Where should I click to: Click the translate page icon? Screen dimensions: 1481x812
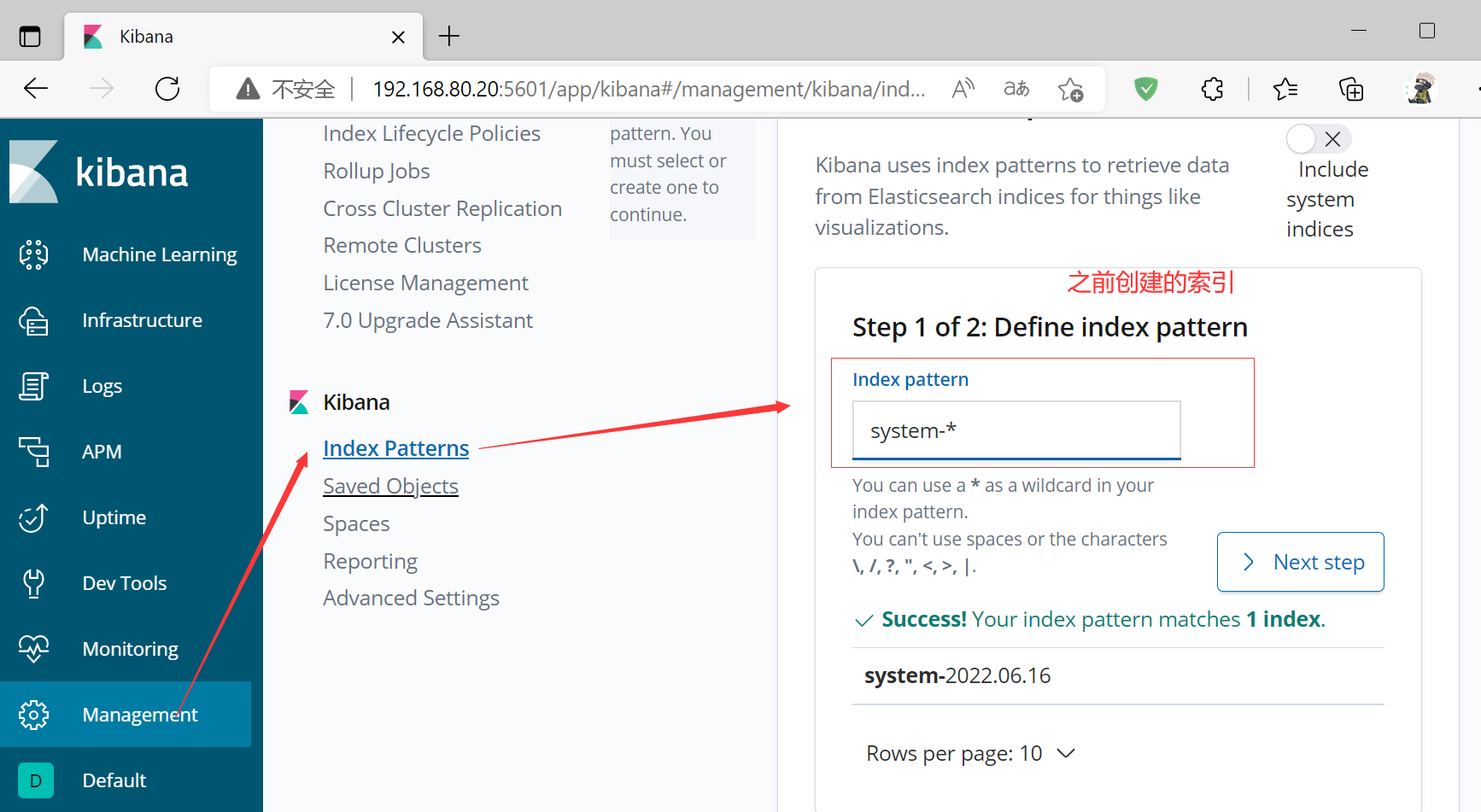[1016, 88]
